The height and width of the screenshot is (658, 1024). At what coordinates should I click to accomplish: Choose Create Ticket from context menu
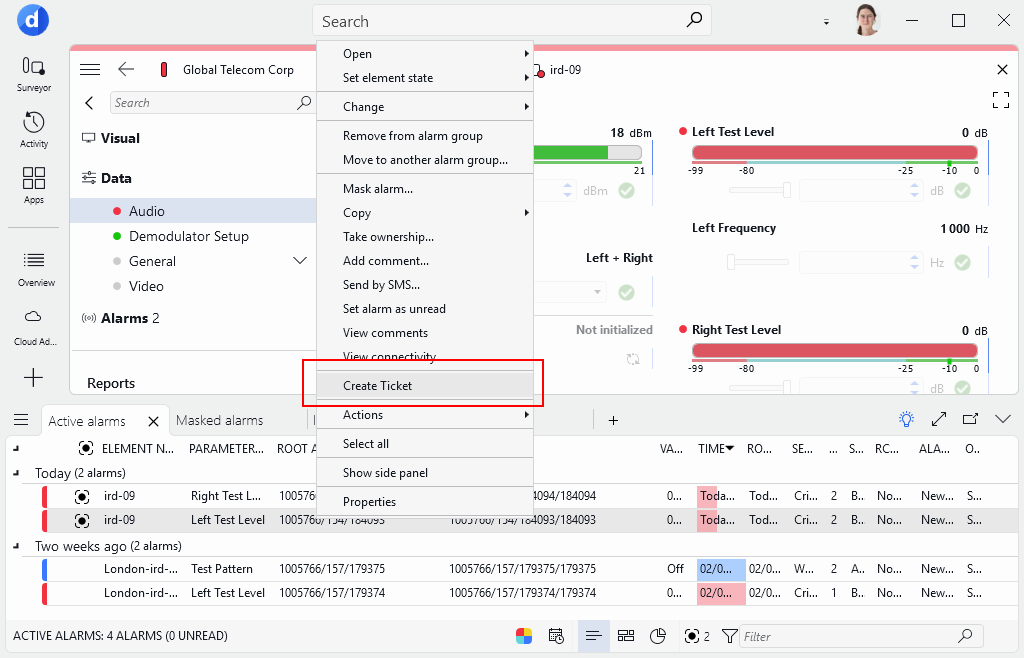tap(425, 385)
